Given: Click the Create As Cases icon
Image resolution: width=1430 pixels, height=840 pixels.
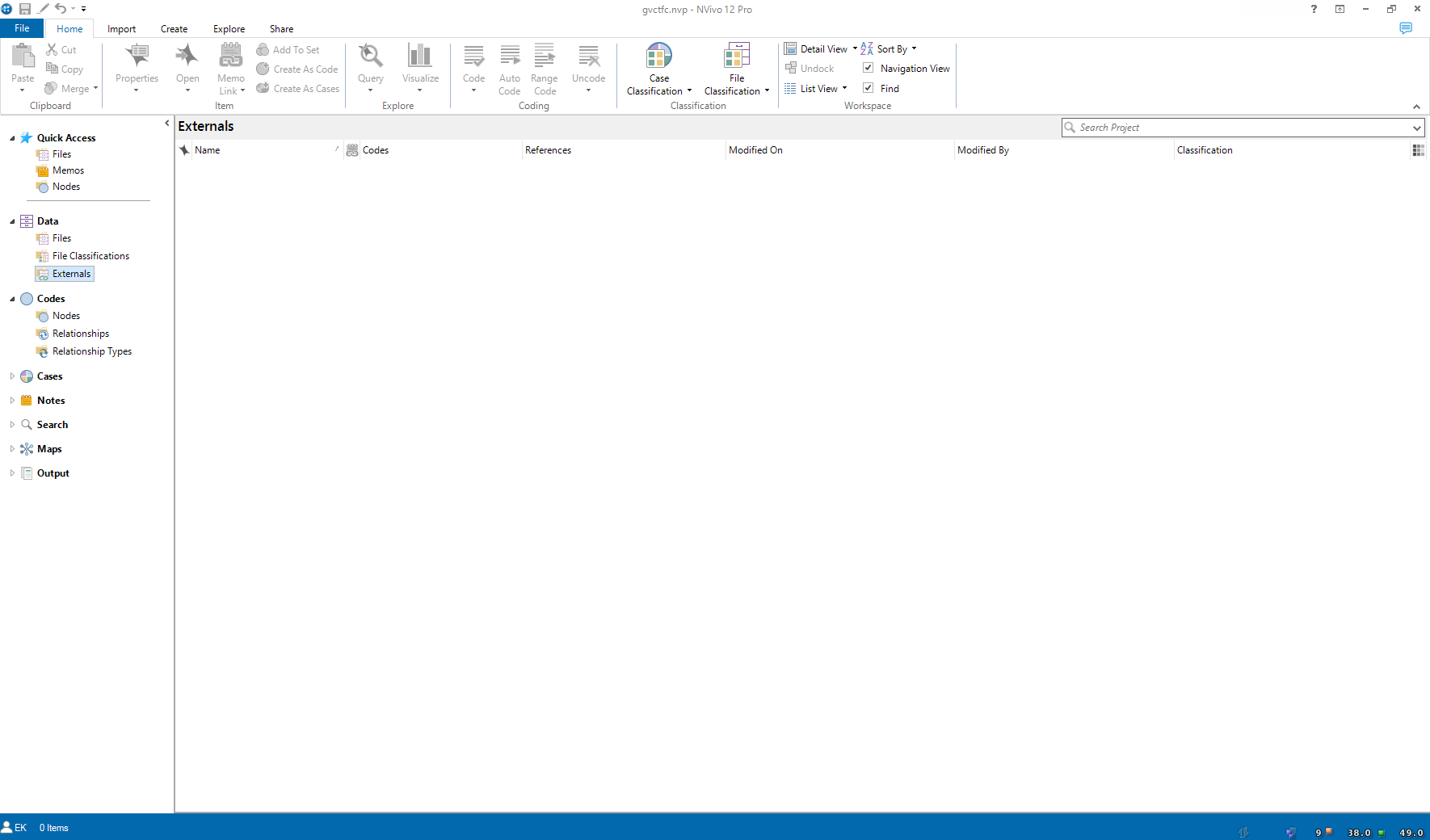Looking at the screenshot, I should 263,88.
